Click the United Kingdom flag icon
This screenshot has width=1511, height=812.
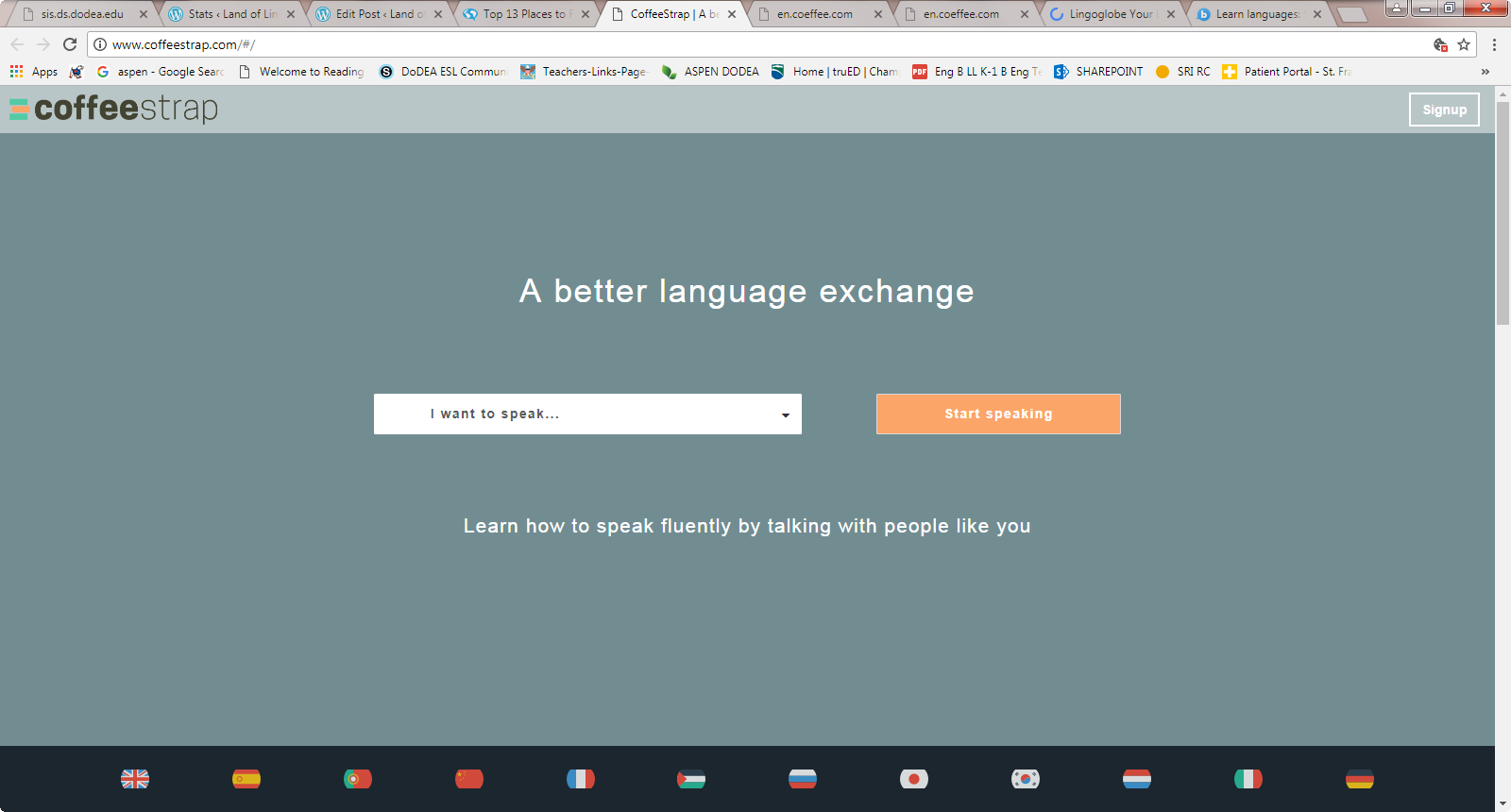point(135,779)
